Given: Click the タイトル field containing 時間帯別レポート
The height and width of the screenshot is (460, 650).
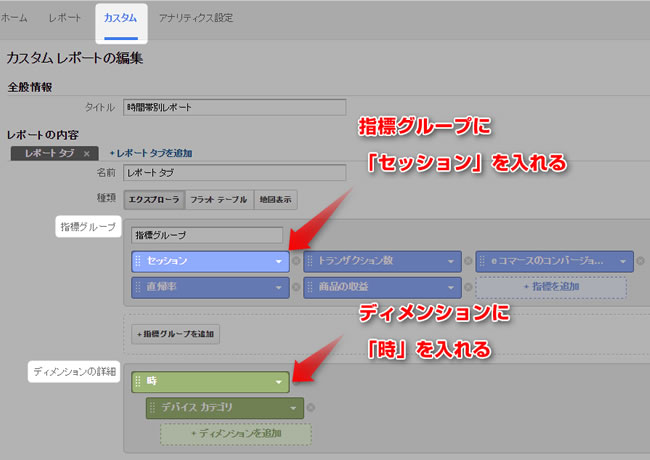Looking at the screenshot, I should pyautogui.click(x=233, y=107).
